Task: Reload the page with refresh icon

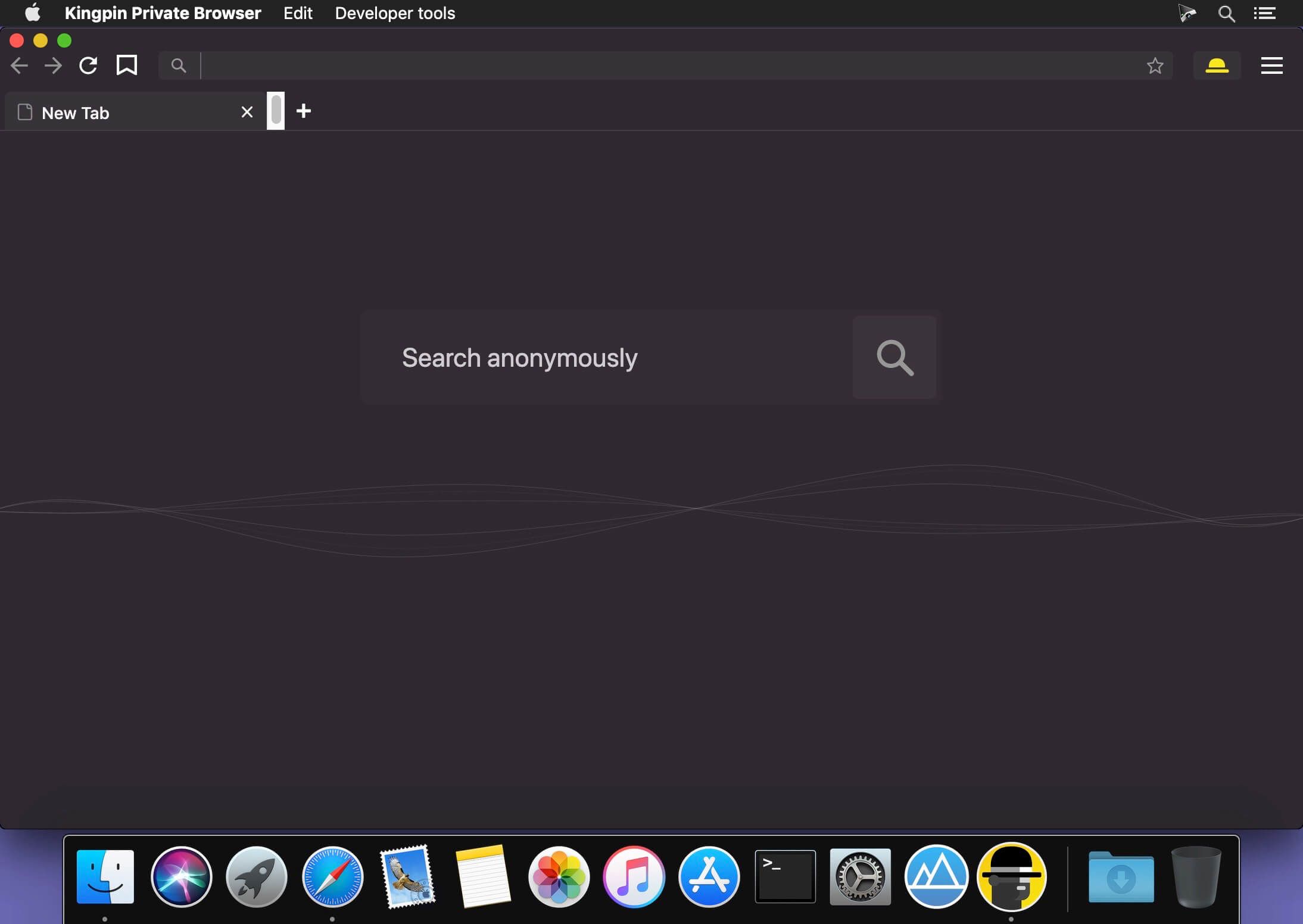Action: click(88, 65)
